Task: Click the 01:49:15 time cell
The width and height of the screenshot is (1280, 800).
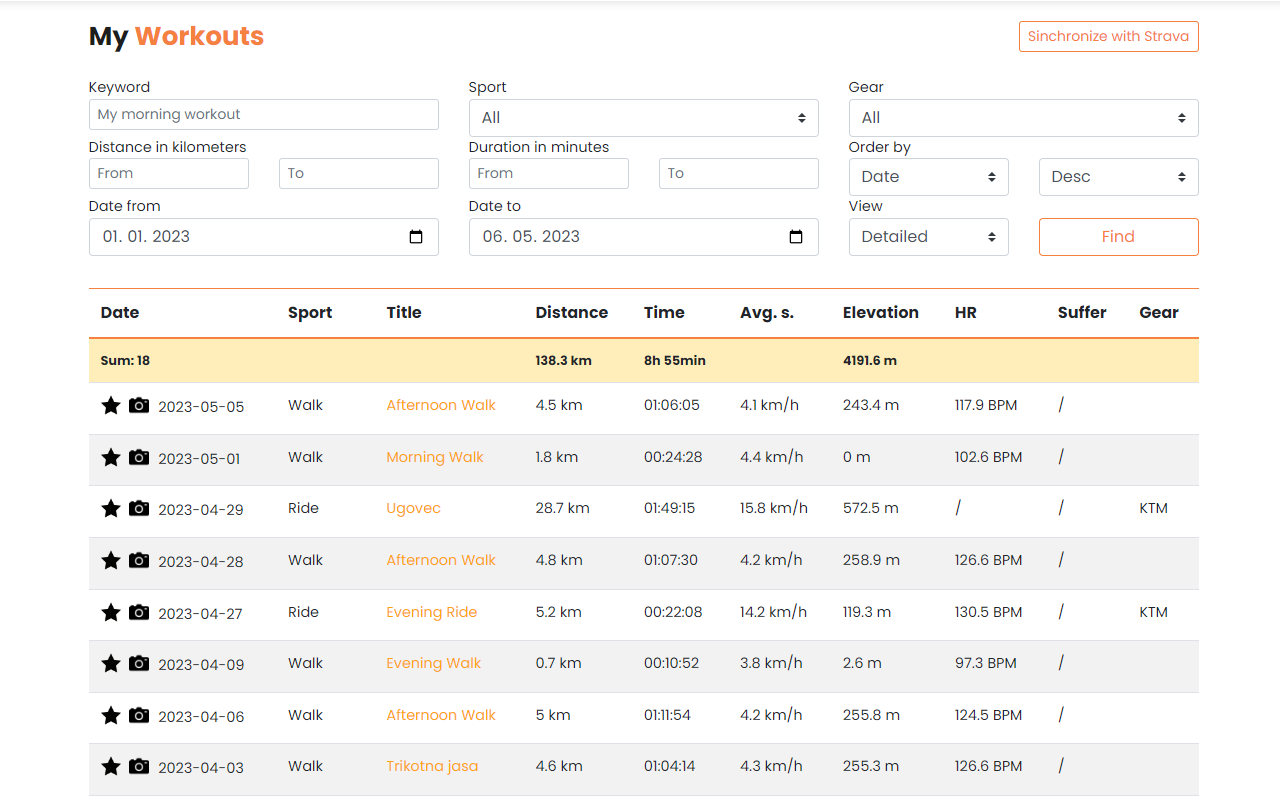Action: [x=669, y=508]
